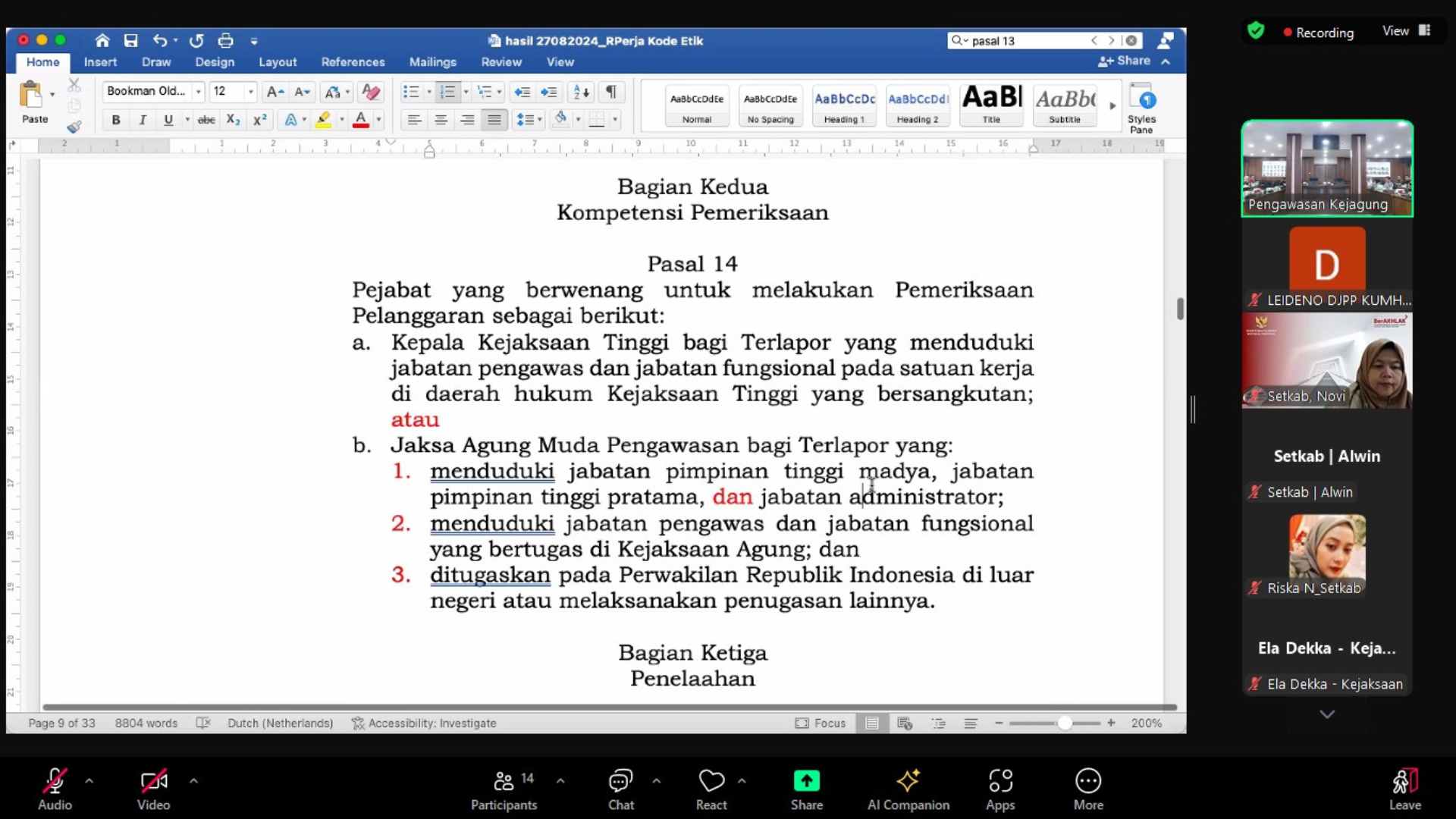Save the document with the disk icon
The height and width of the screenshot is (819, 1456).
130,40
